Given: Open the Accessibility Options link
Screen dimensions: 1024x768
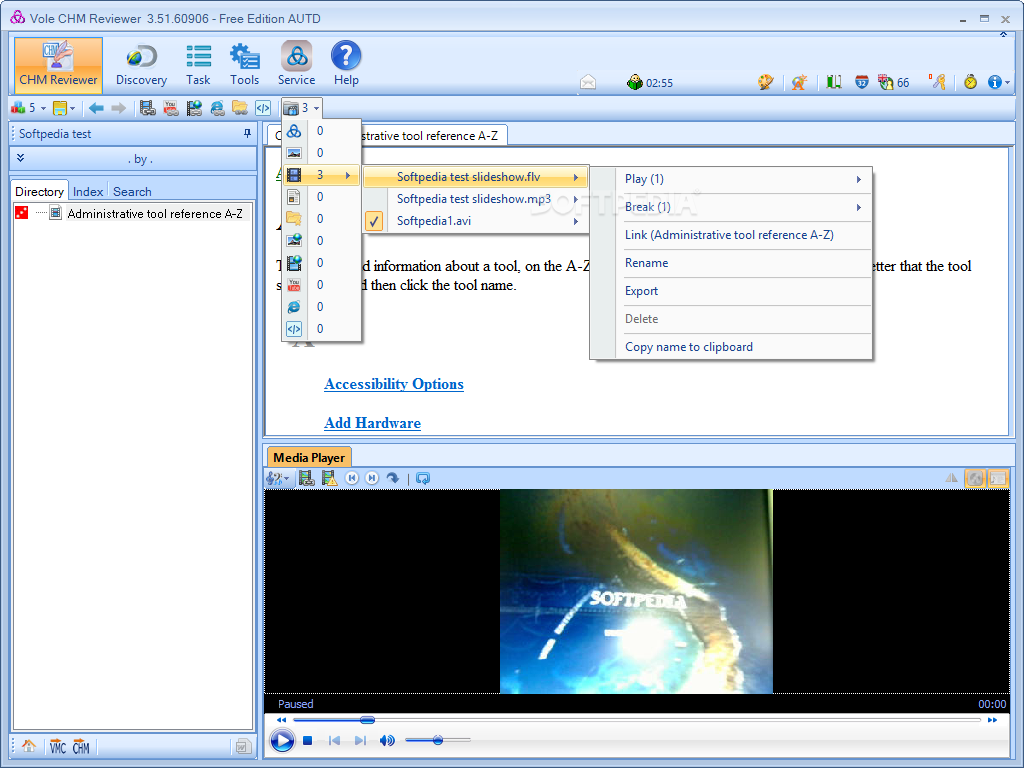Looking at the screenshot, I should coord(394,384).
